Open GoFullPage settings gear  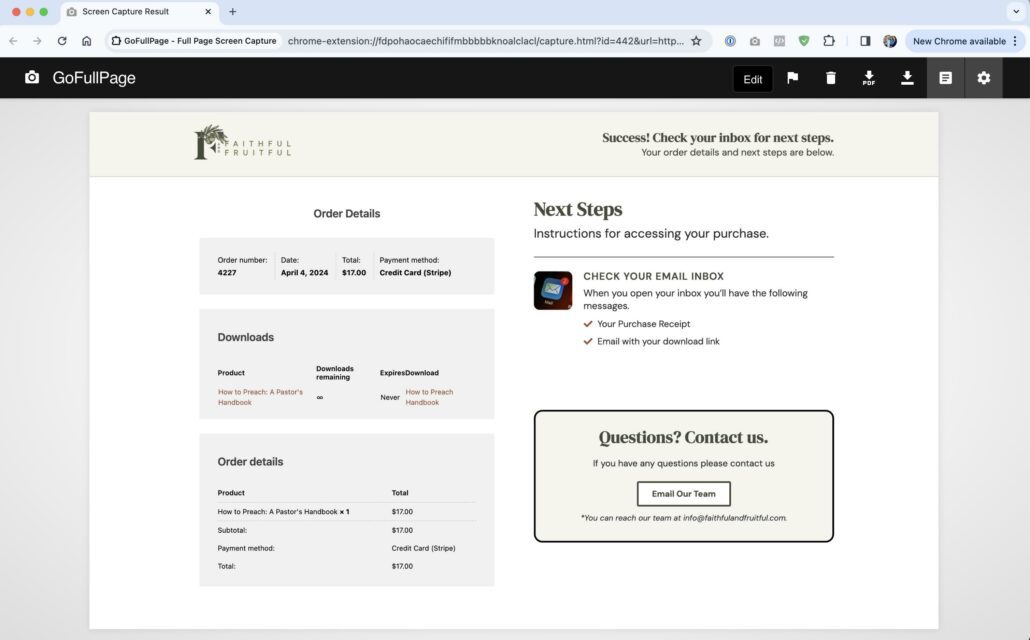[983, 78]
